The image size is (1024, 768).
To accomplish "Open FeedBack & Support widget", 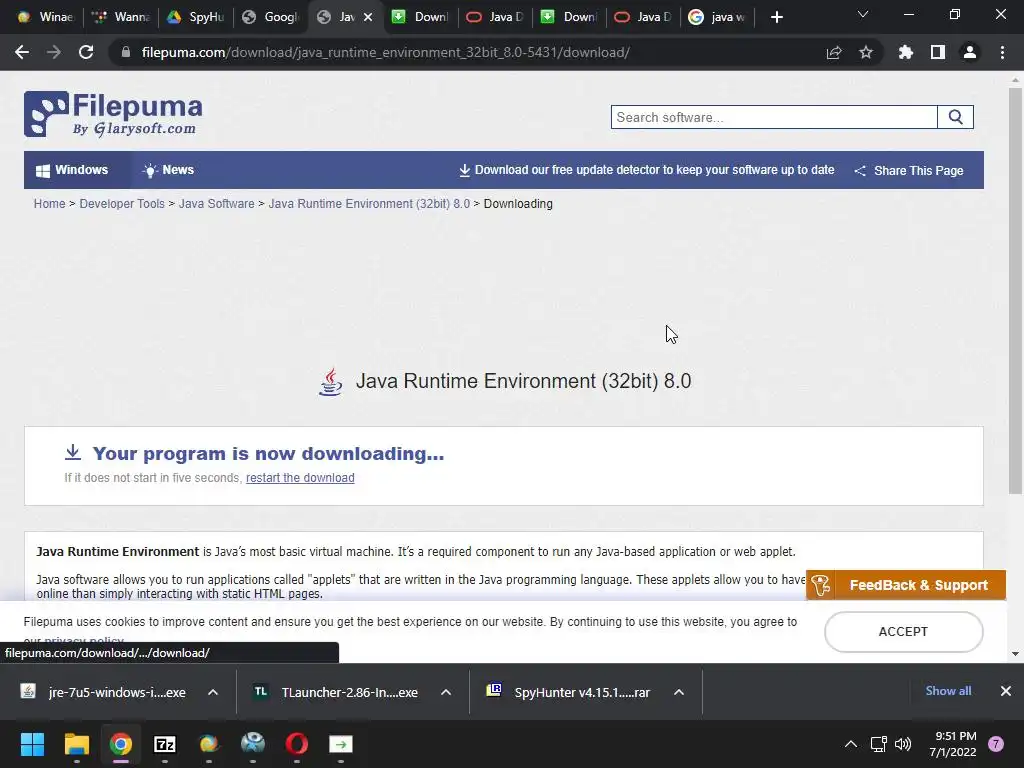I will pyautogui.click(x=906, y=585).
